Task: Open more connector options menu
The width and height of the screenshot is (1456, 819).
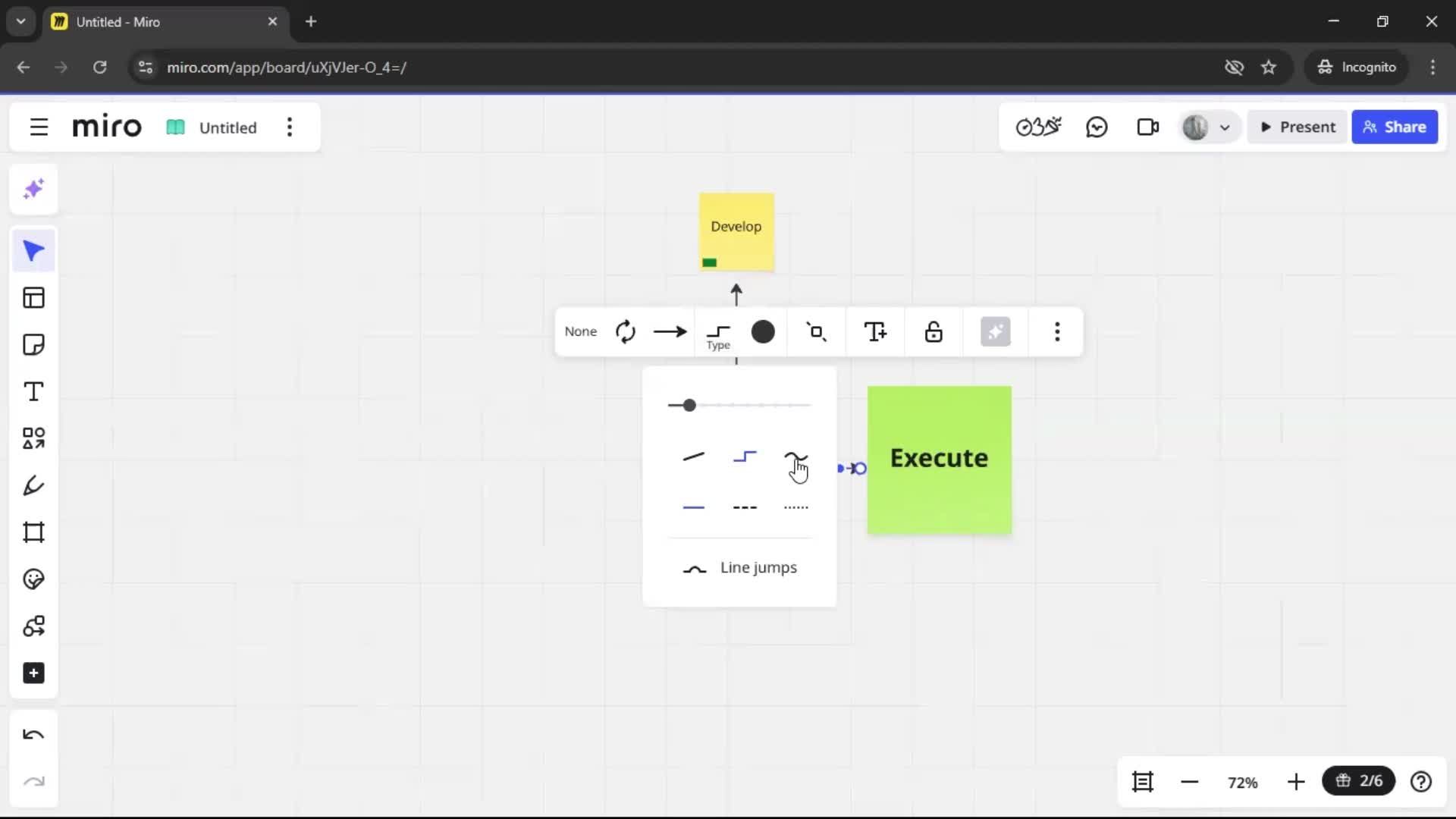Action: tap(1057, 331)
